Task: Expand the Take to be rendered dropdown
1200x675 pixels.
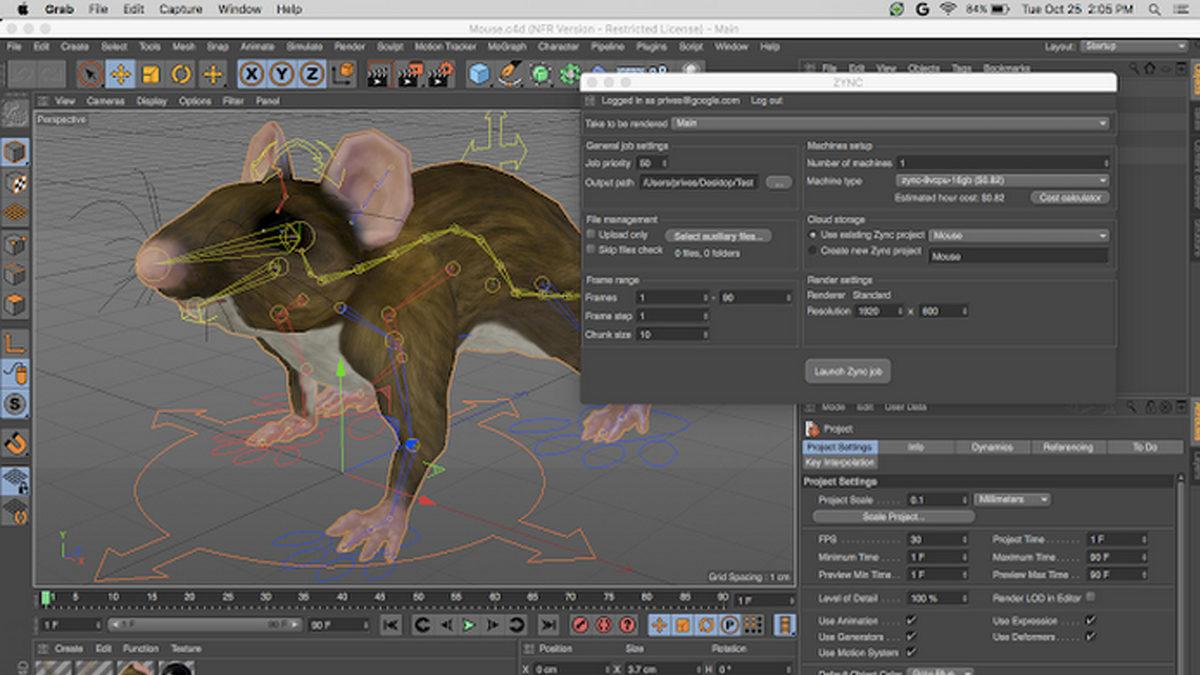Action: click(x=890, y=123)
